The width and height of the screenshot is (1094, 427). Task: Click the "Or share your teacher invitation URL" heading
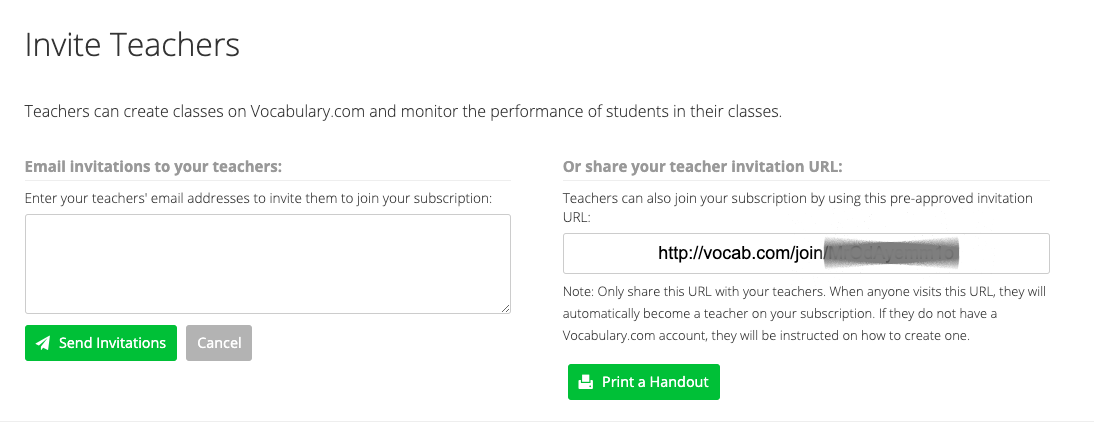[x=703, y=166]
